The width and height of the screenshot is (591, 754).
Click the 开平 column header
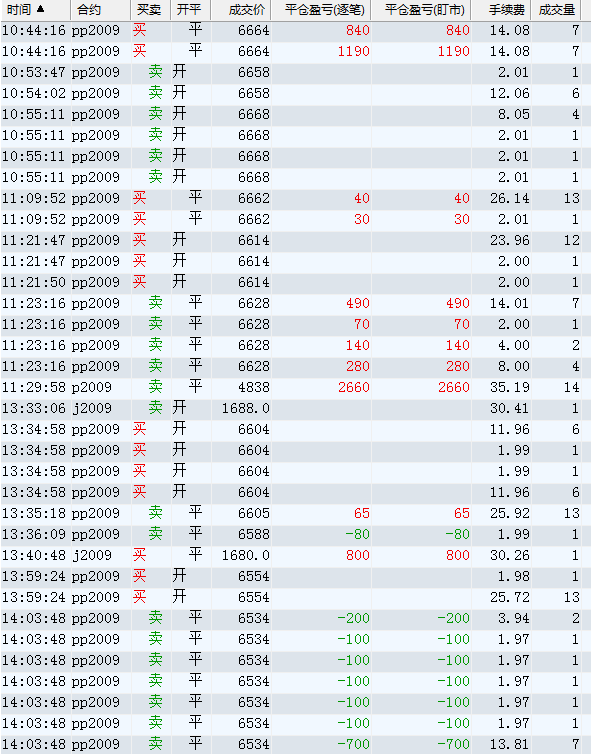pos(190,10)
